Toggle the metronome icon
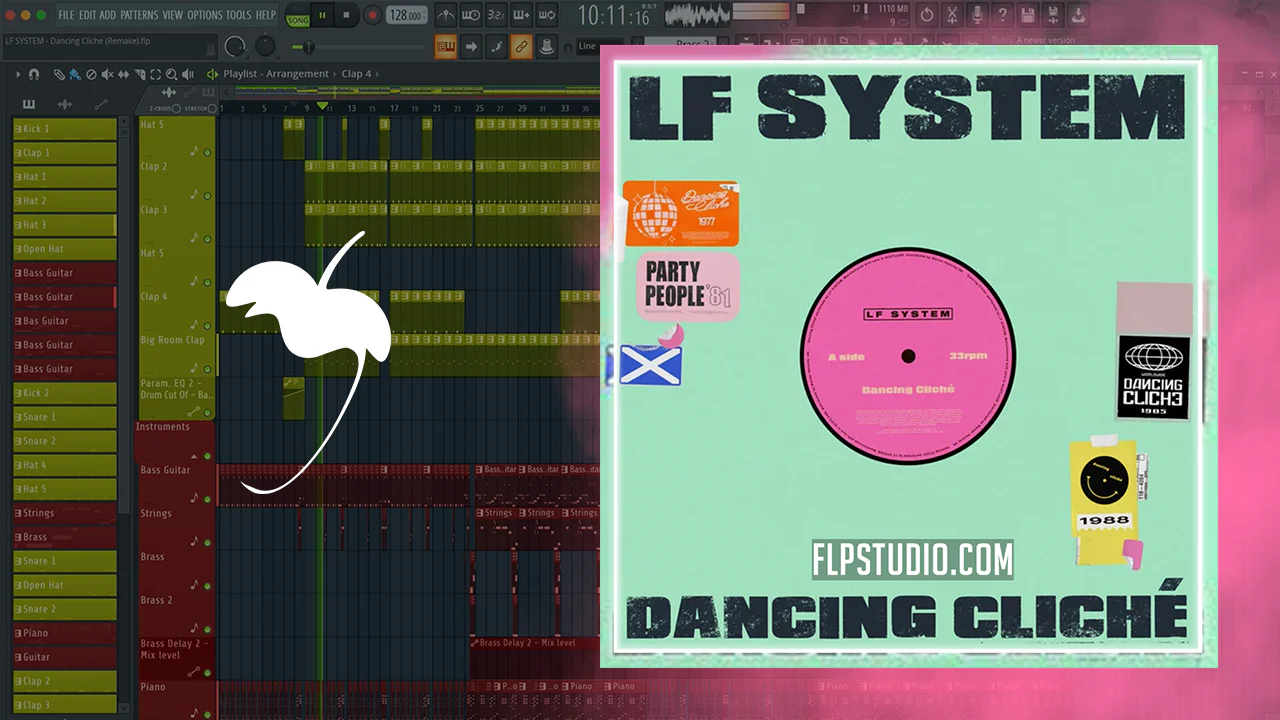 click(446, 15)
